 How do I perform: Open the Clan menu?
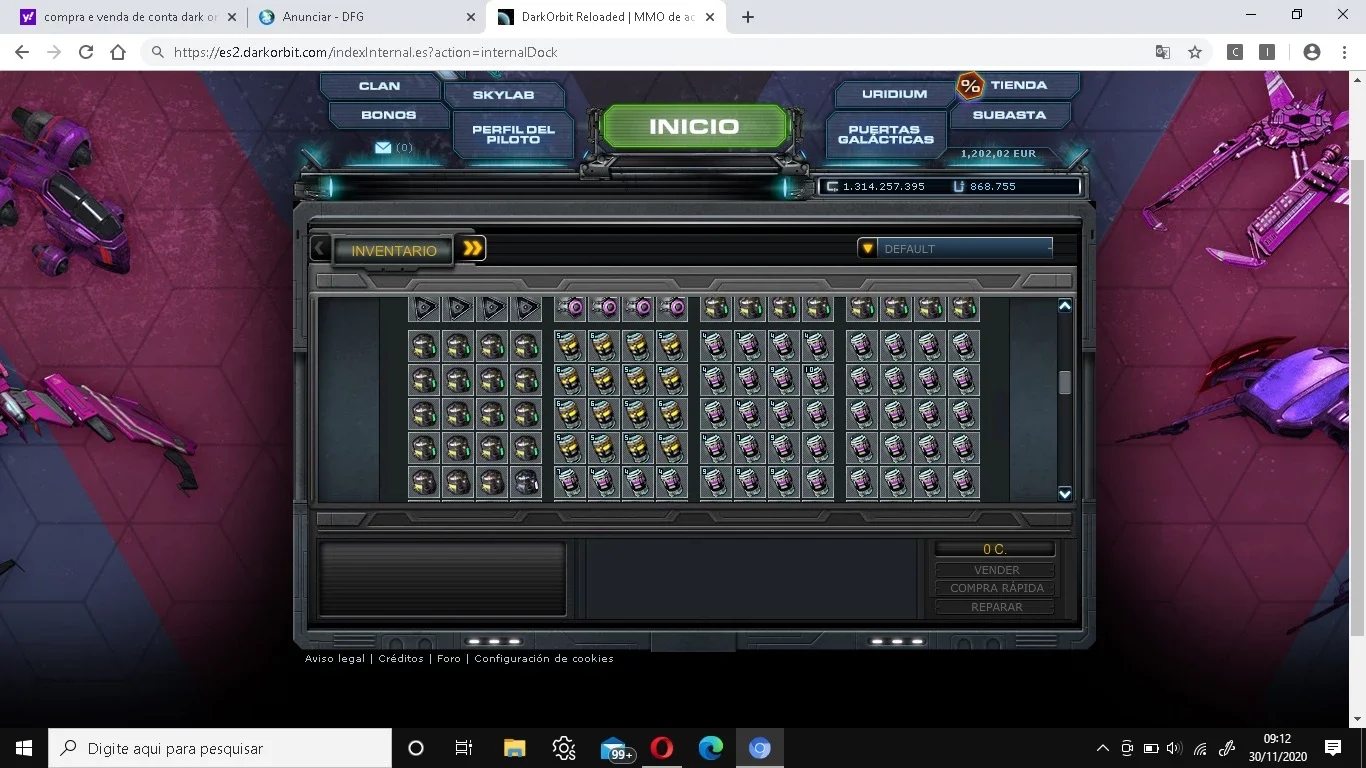tap(379, 86)
